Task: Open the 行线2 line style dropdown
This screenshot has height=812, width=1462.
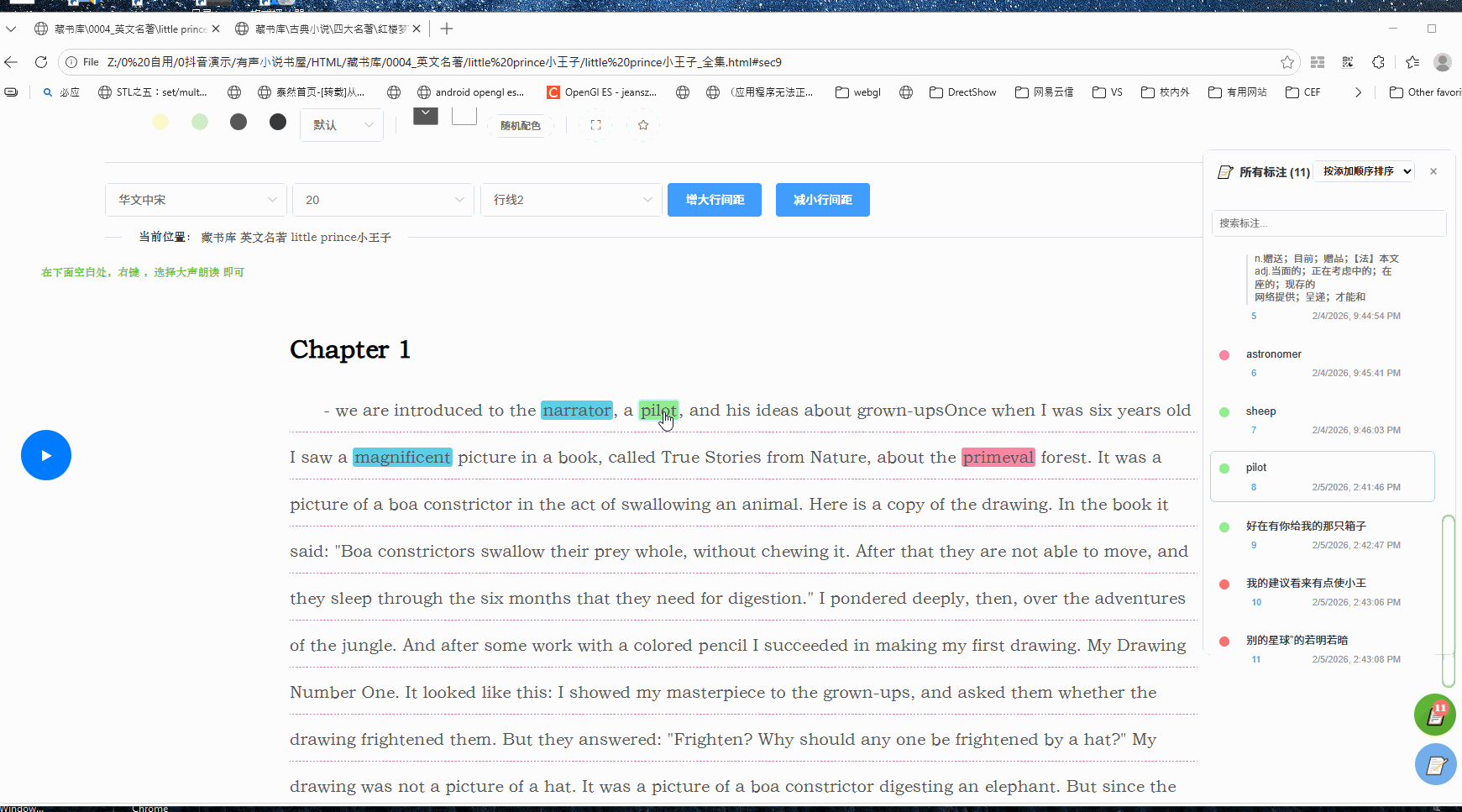Action: click(x=572, y=200)
